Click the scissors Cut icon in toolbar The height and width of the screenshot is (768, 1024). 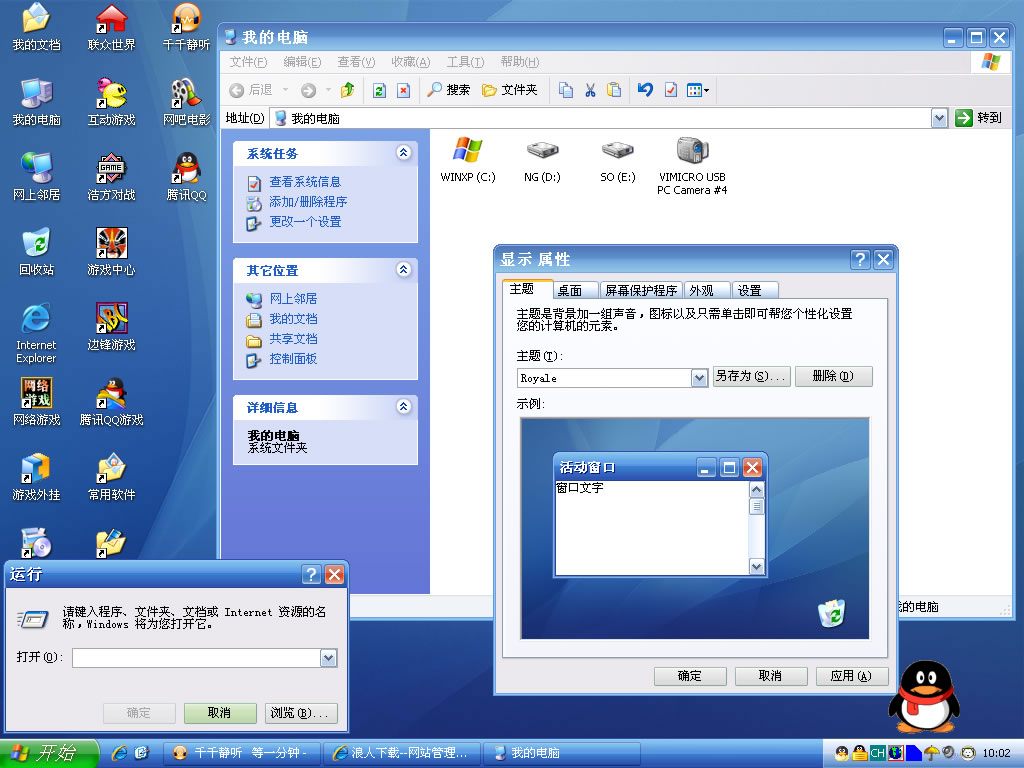tap(590, 90)
